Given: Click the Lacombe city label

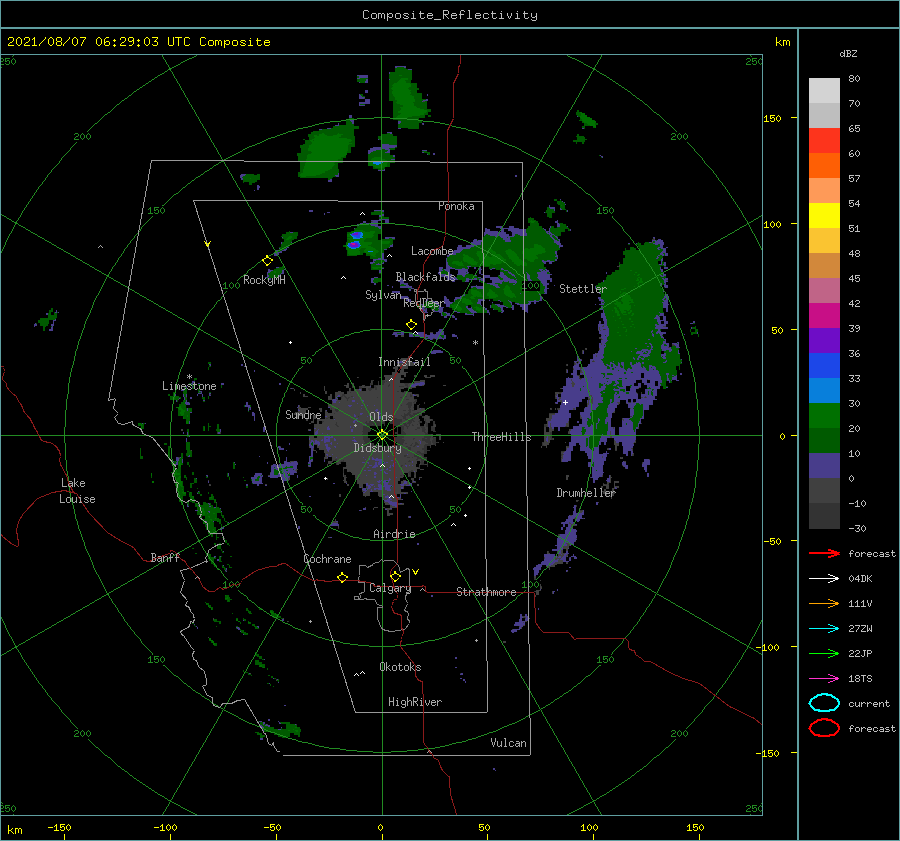Looking at the screenshot, I should tap(432, 251).
